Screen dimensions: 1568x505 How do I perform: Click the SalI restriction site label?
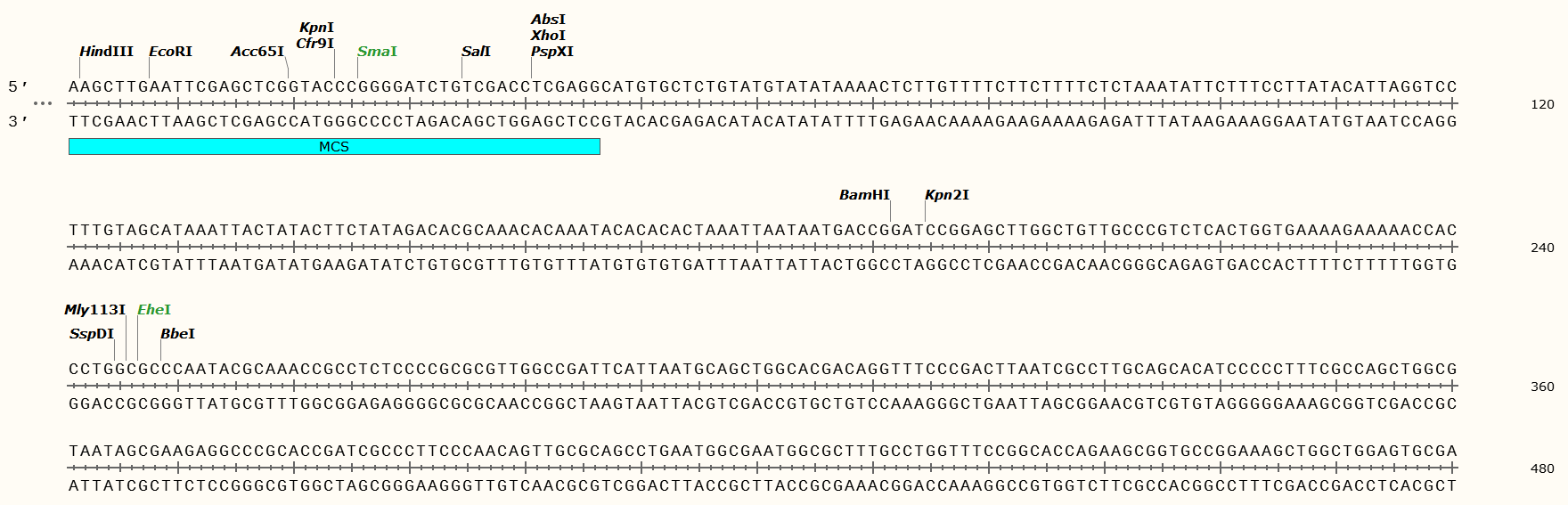pyautogui.click(x=476, y=52)
